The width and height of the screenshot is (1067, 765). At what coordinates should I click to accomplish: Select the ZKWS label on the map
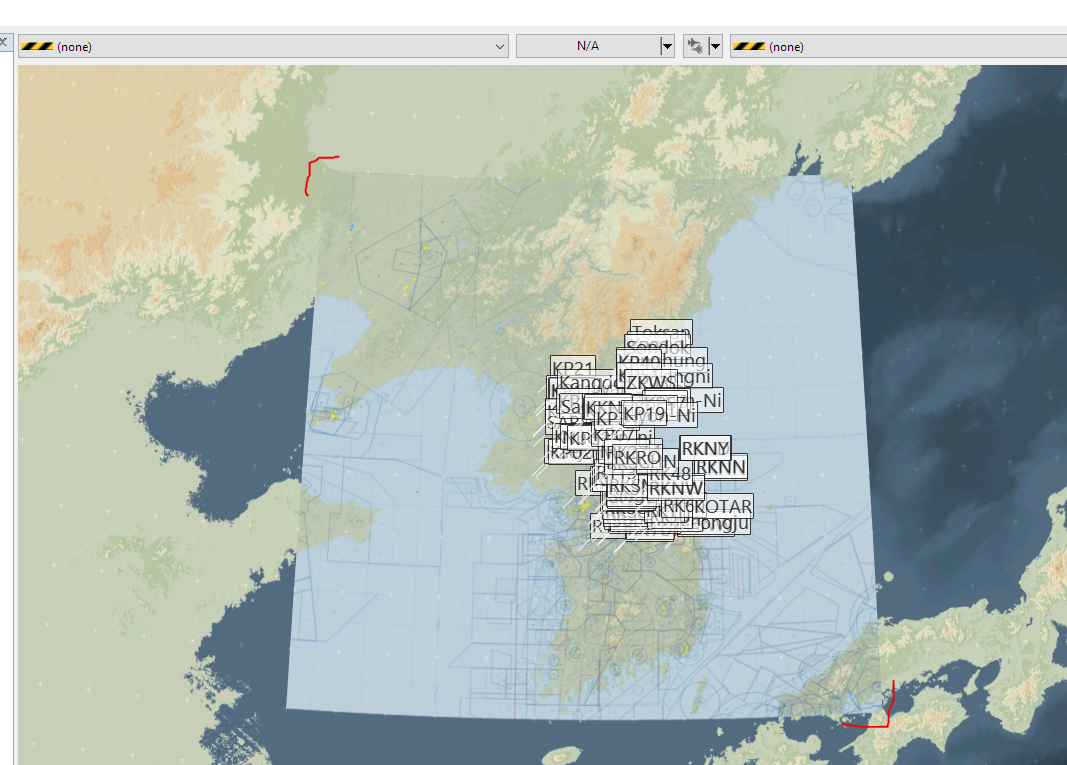(x=651, y=382)
